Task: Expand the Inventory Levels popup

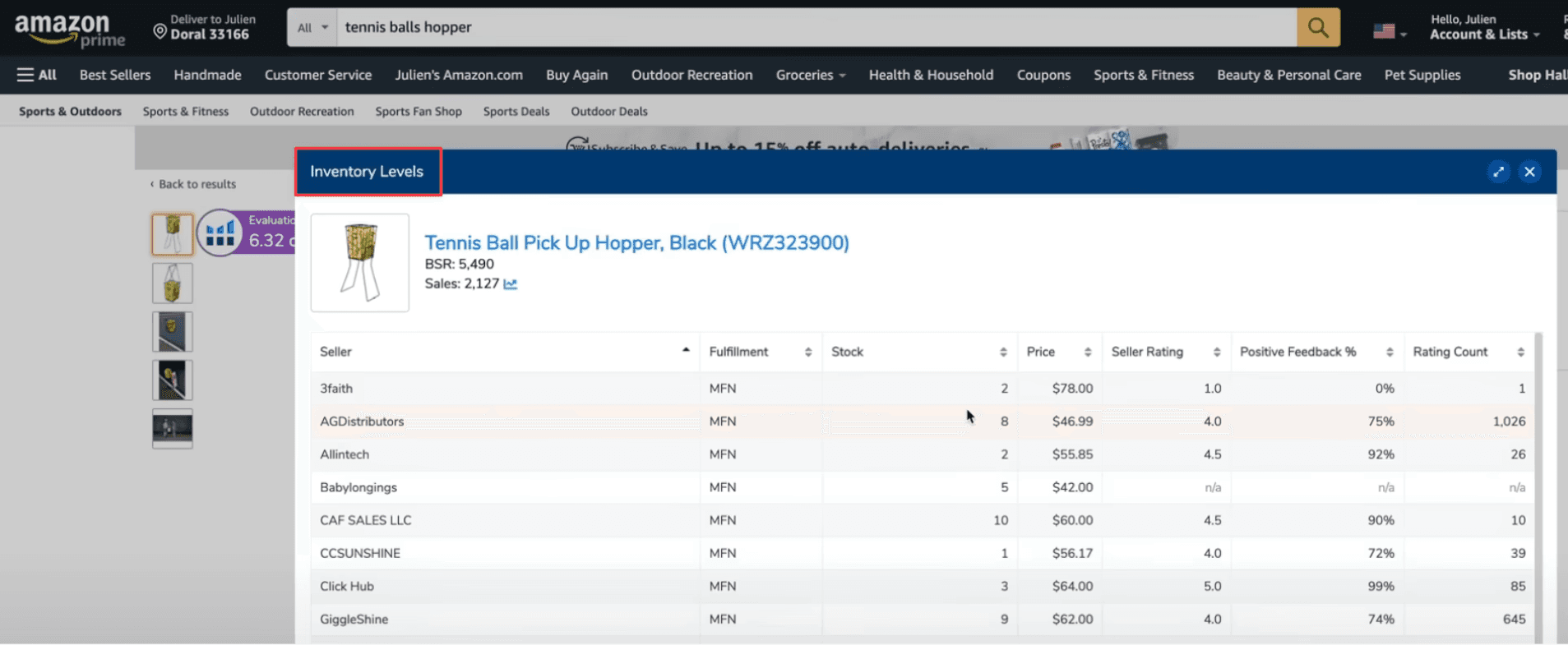Action: (1498, 172)
